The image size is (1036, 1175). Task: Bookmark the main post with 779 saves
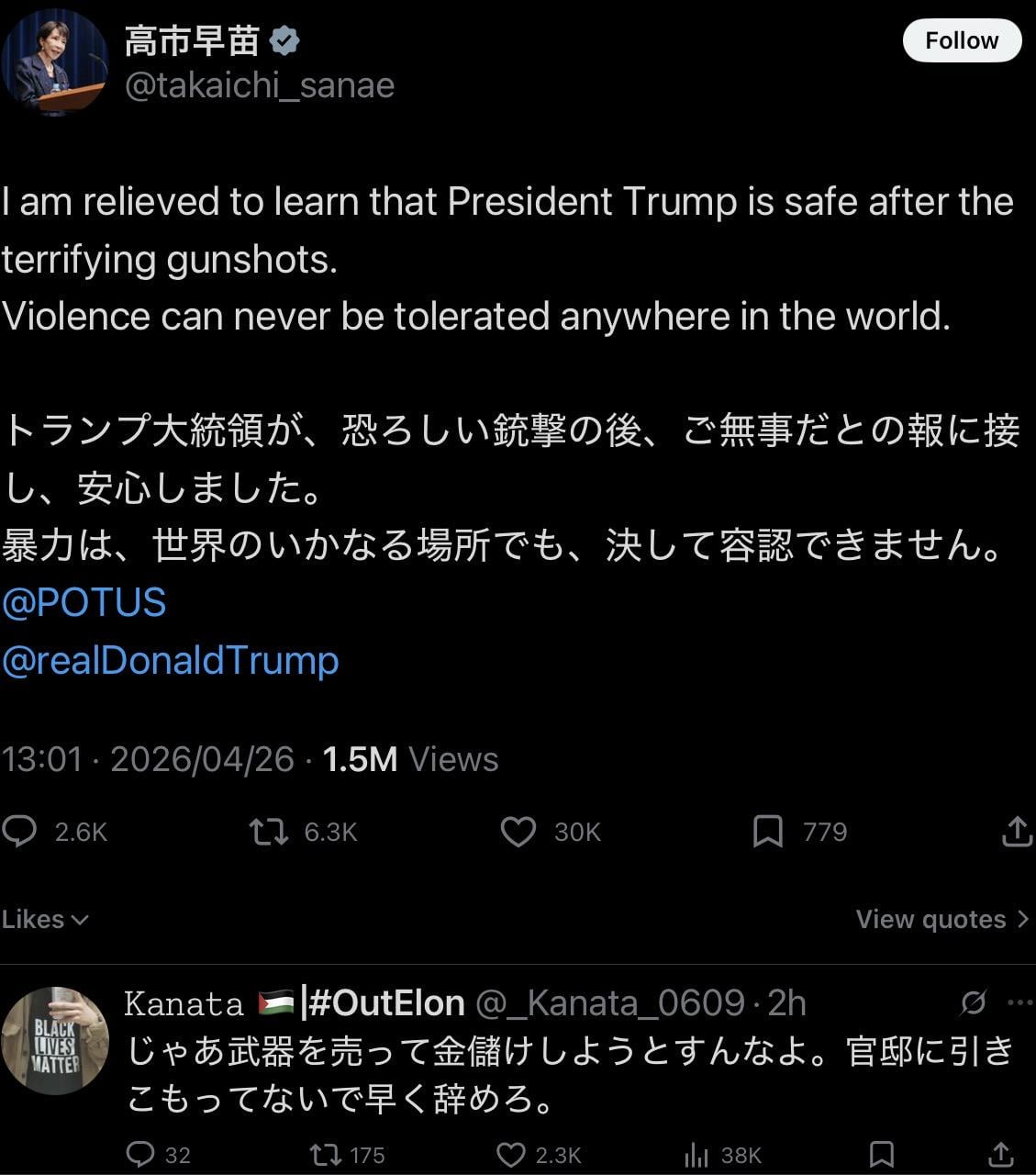[x=768, y=832]
